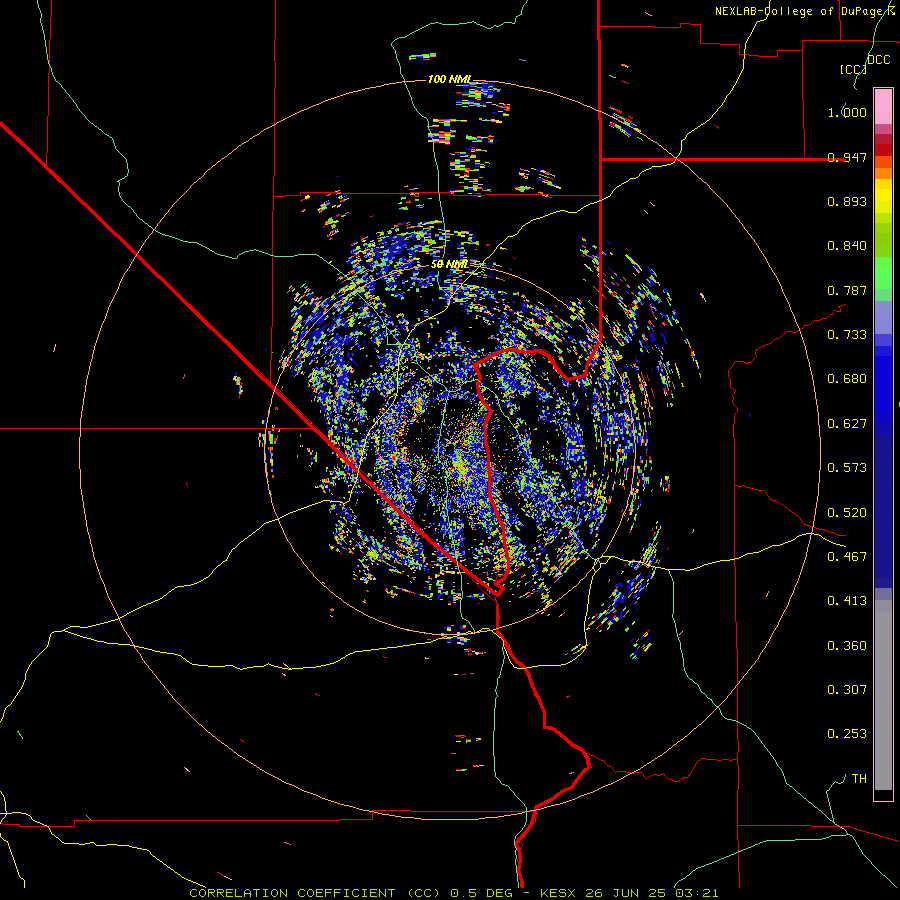Click the green 0.840 legend color
The image size is (900, 900).
pyautogui.click(x=883, y=245)
